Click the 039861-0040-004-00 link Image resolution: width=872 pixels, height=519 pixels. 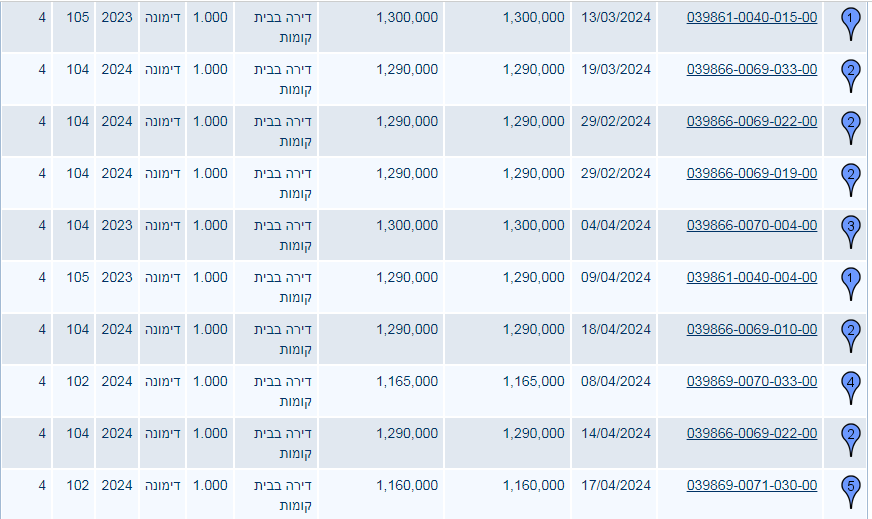click(x=752, y=277)
